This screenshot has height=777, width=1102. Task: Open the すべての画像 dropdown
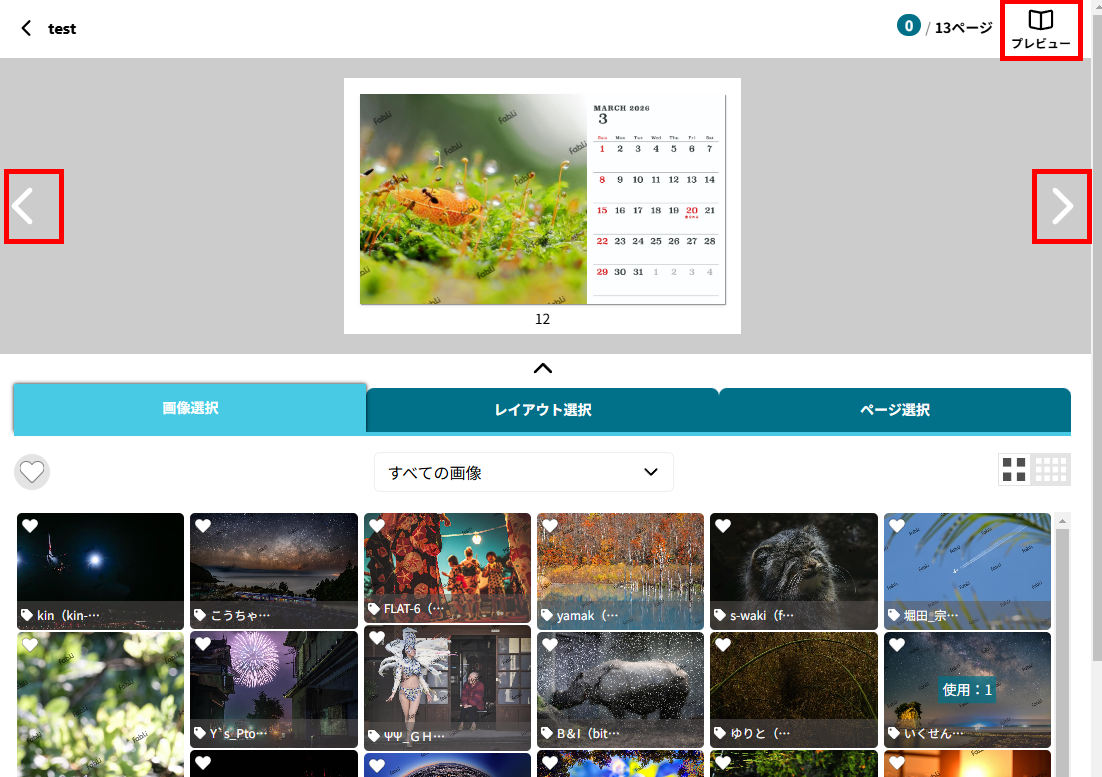(523, 472)
